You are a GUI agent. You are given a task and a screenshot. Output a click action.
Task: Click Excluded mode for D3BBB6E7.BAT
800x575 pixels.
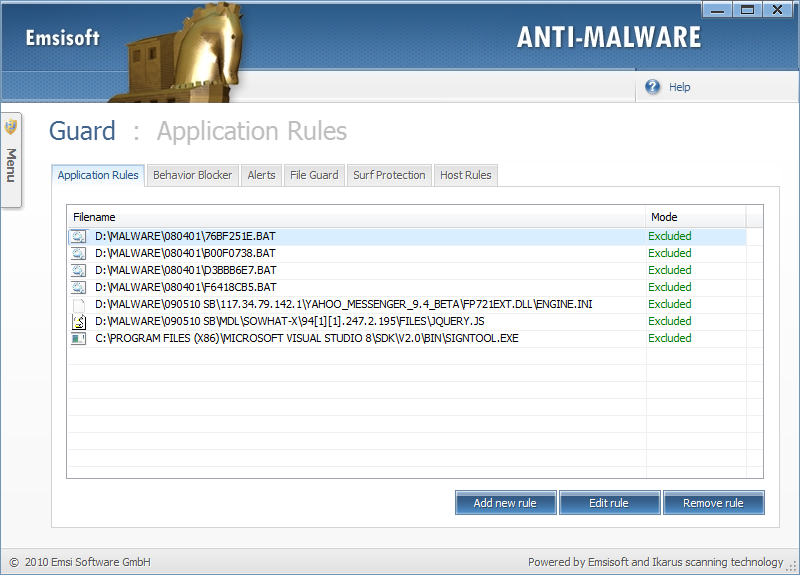pos(669,270)
